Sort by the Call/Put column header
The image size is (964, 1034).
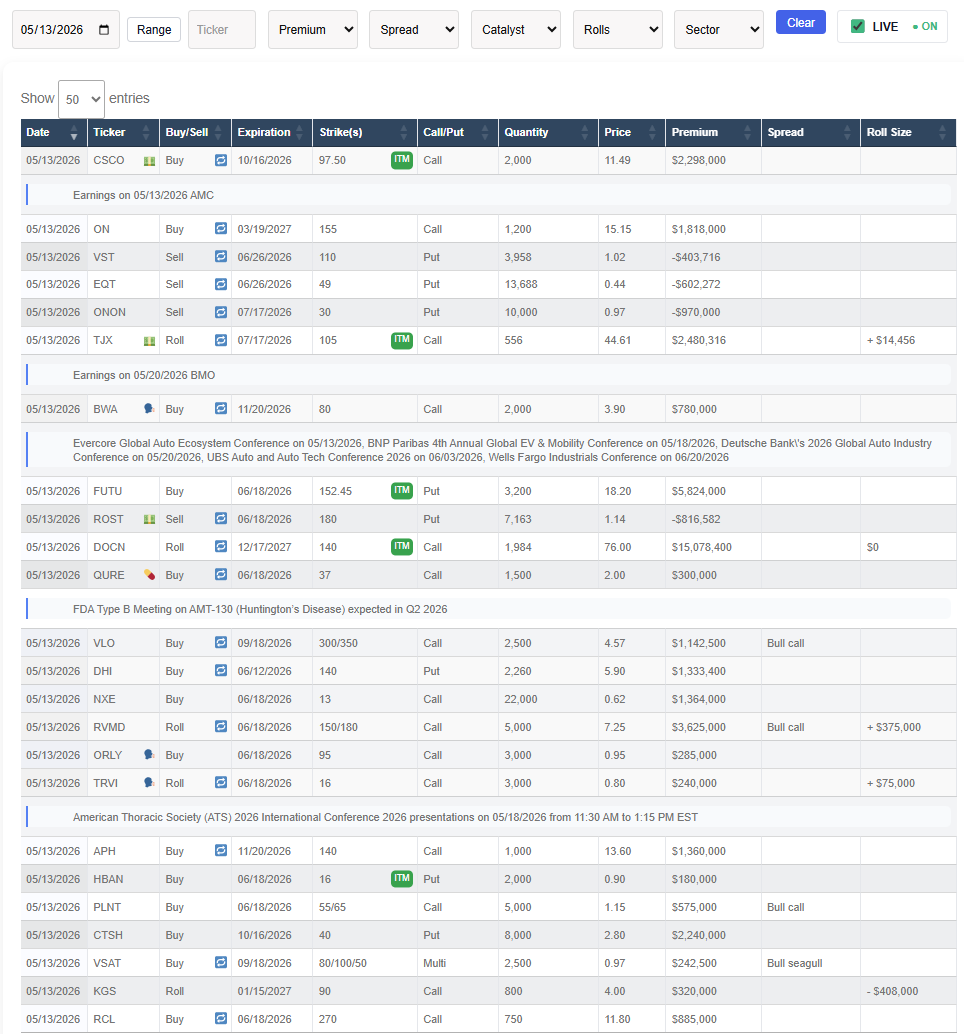458,133
